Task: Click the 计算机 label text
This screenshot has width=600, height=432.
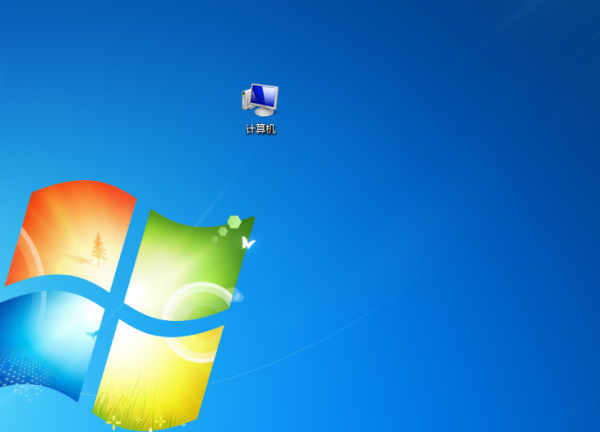Action: click(x=261, y=129)
